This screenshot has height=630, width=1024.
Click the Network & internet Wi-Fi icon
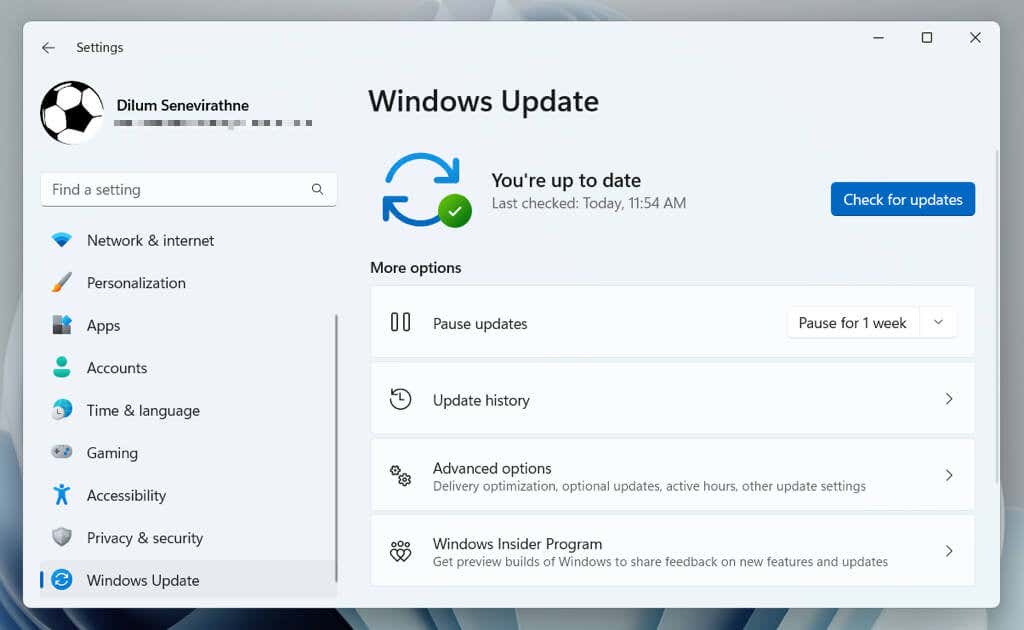click(x=61, y=240)
